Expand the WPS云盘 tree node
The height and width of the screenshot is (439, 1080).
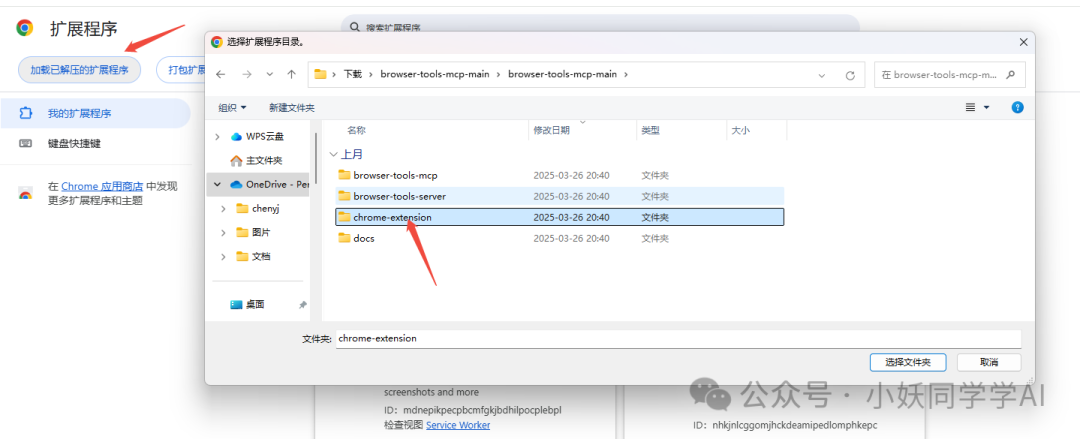tap(218, 136)
